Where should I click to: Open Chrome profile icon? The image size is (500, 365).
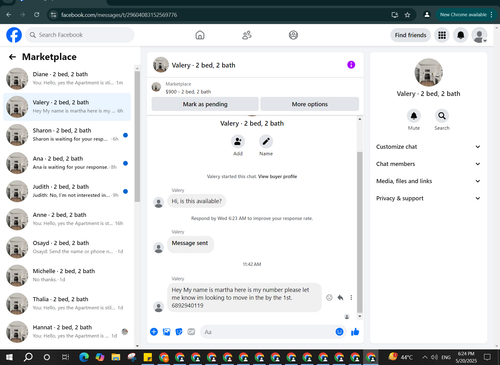click(427, 15)
